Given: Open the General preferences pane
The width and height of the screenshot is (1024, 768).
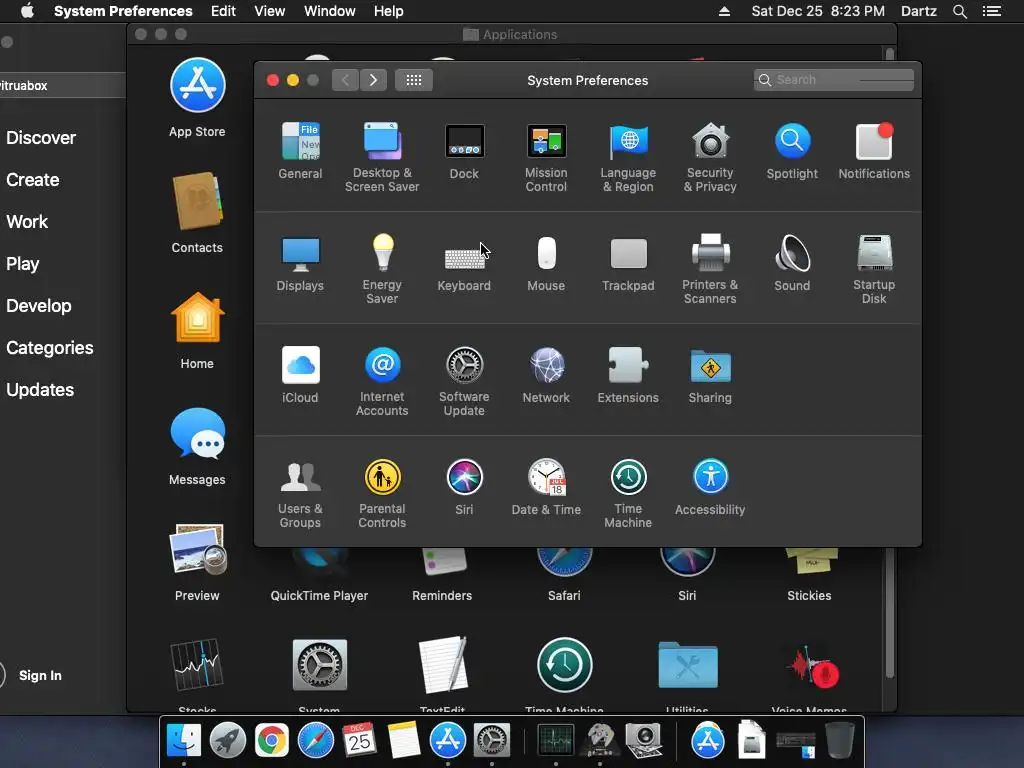Looking at the screenshot, I should pyautogui.click(x=300, y=151).
